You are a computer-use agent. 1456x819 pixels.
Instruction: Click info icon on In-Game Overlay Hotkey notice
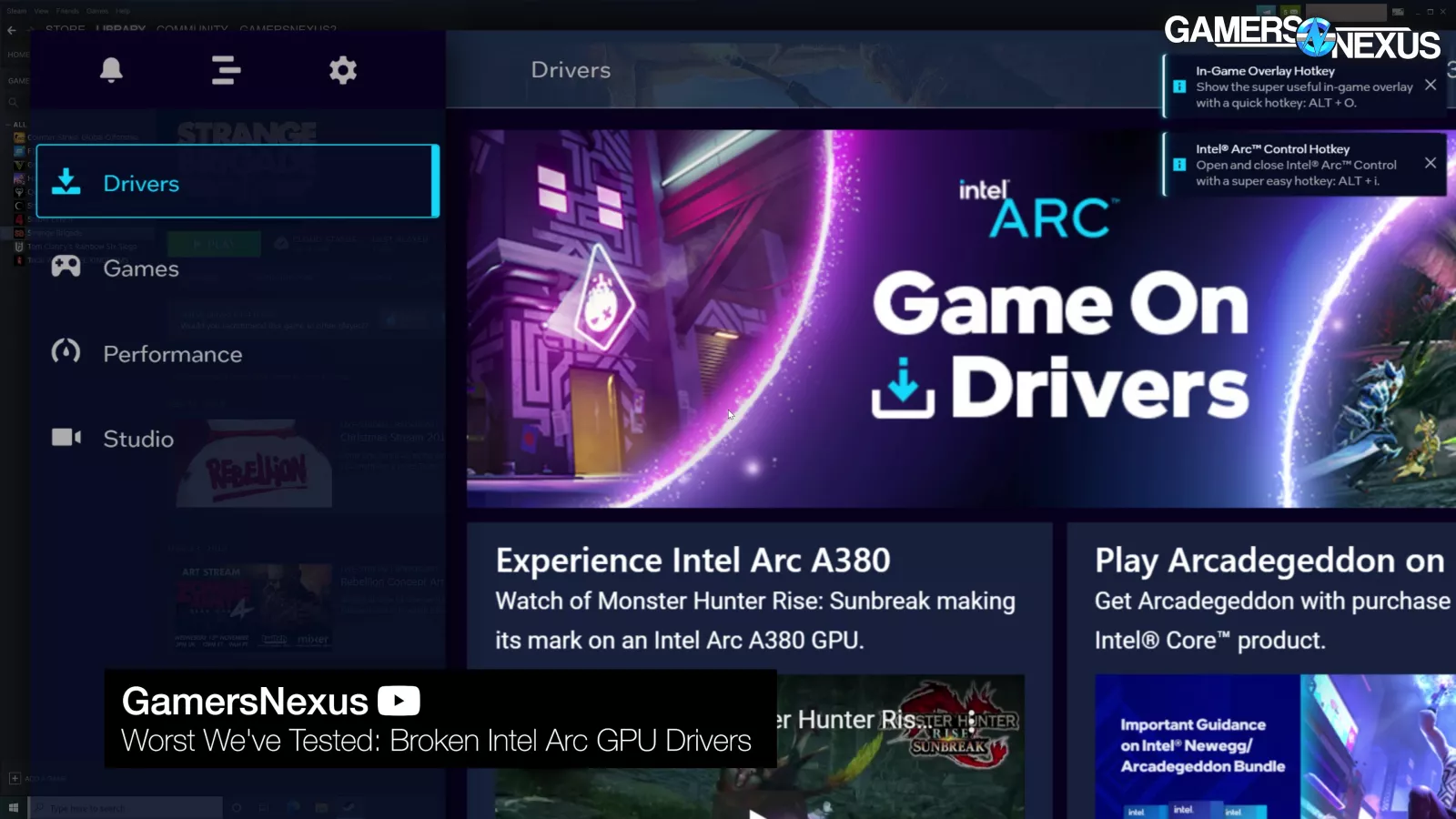point(1179,86)
